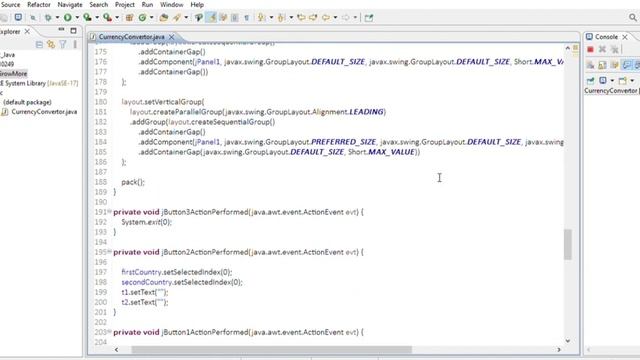Image resolution: width=640 pixels, height=360 pixels.
Task: Go to the Previous Edit Location
Action: tap(301, 18)
